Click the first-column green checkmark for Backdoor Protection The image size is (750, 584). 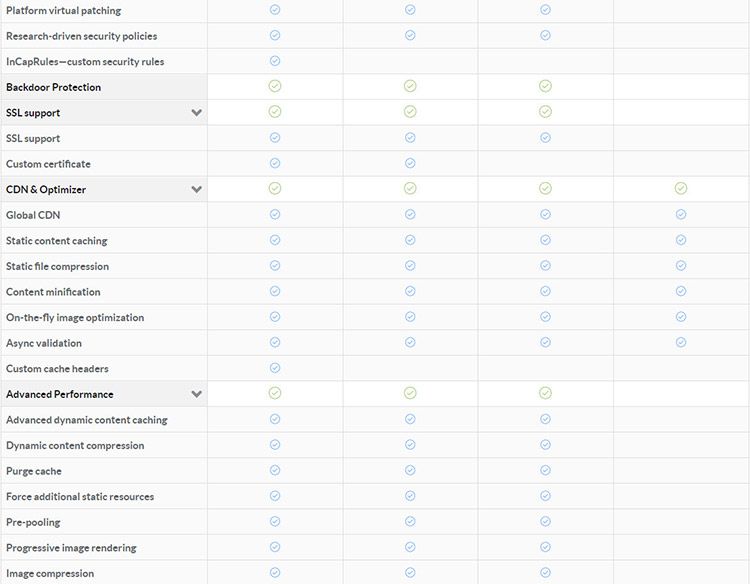(275, 86)
